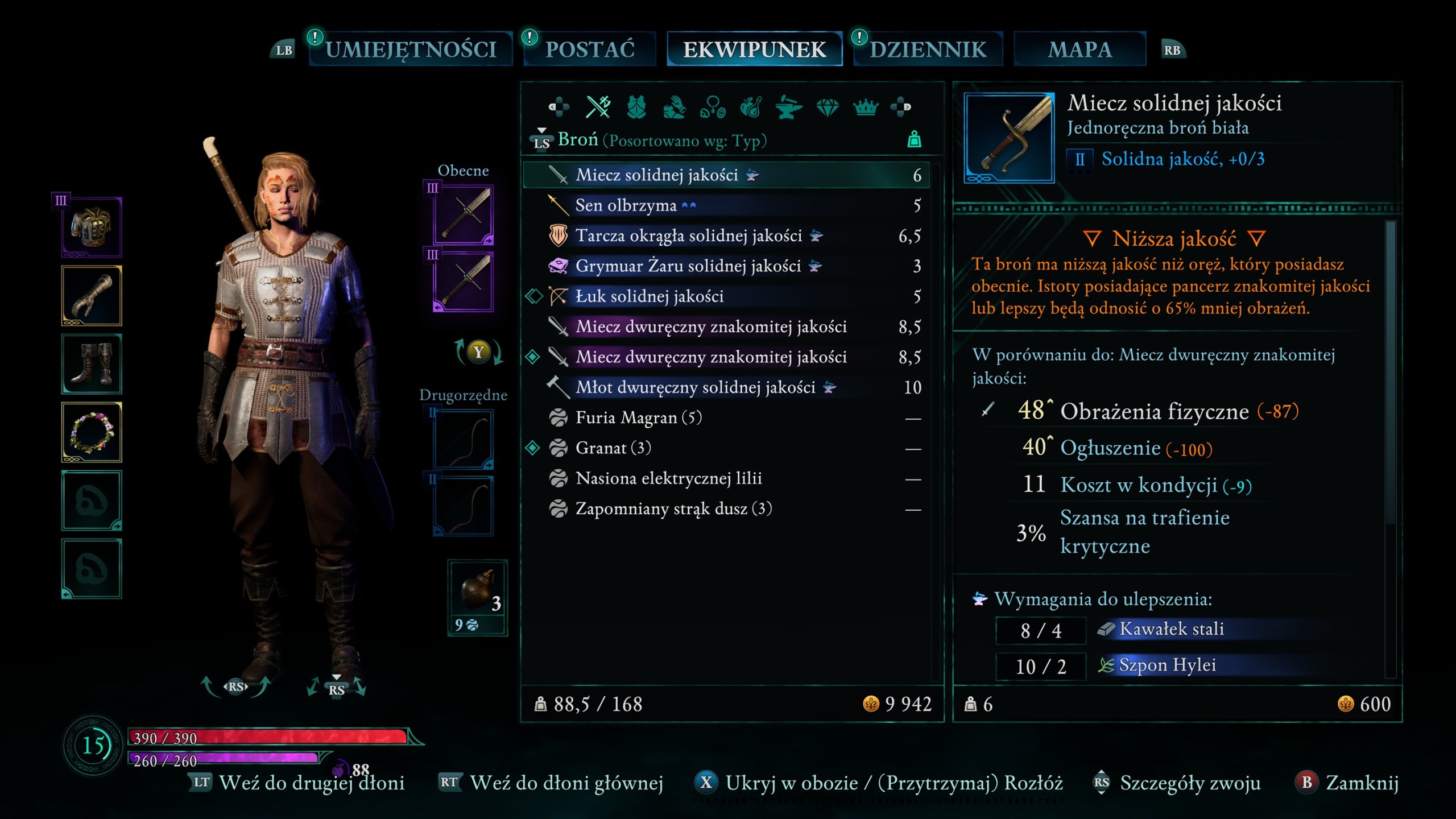This screenshot has width=1456, height=819.
Task: Toggle weapon set swap with Y
Action: pos(479,352)
